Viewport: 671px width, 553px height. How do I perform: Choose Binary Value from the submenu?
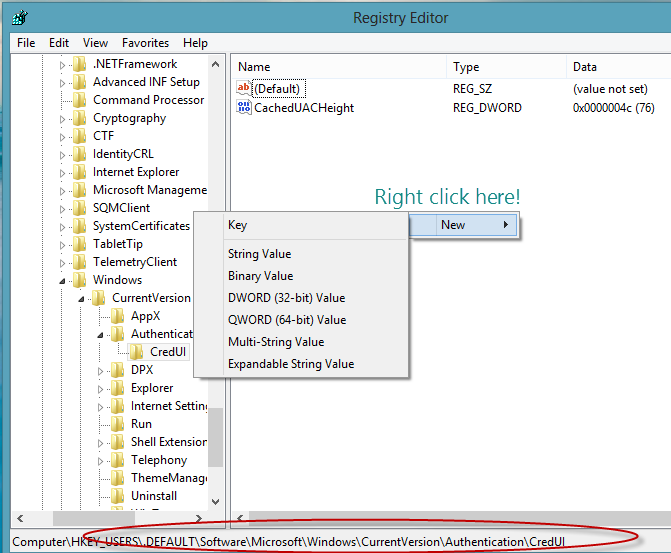tap(302, 276)
